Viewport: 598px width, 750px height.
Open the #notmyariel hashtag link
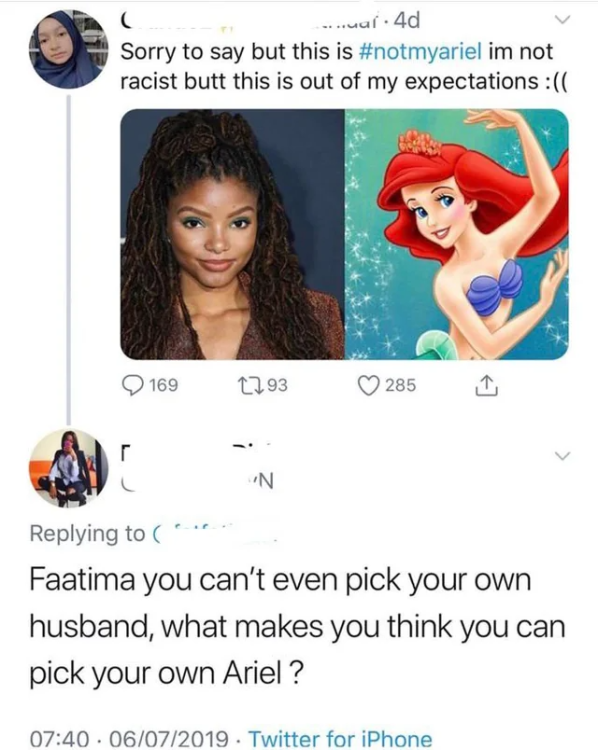pos(420,51)
